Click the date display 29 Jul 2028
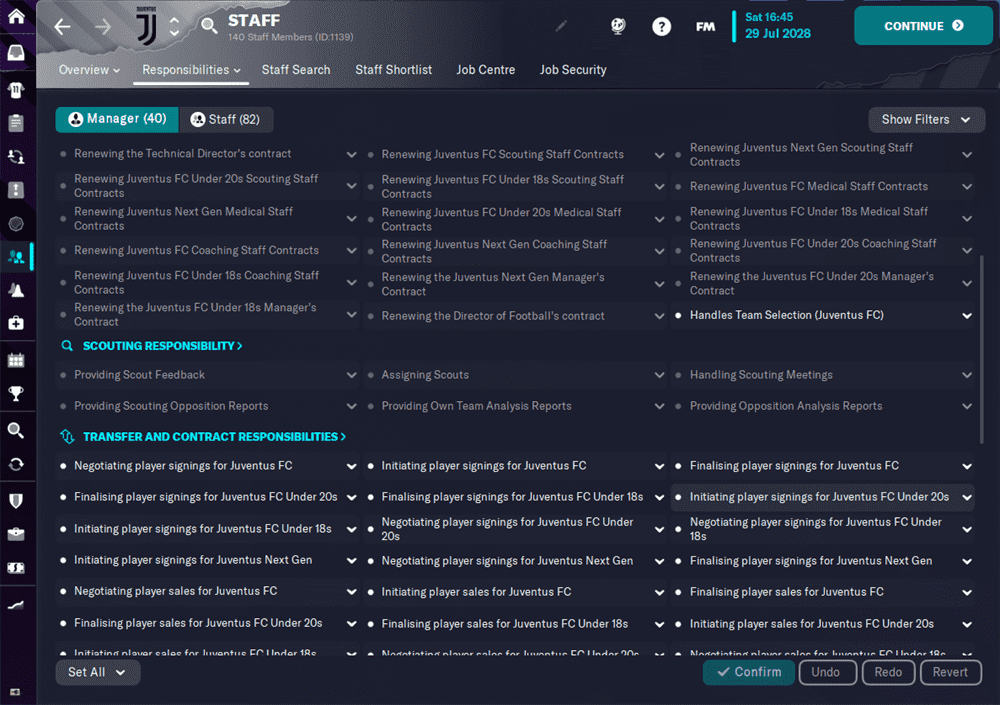This screenshot has height=705, width=1000. [x=777, y=33]
